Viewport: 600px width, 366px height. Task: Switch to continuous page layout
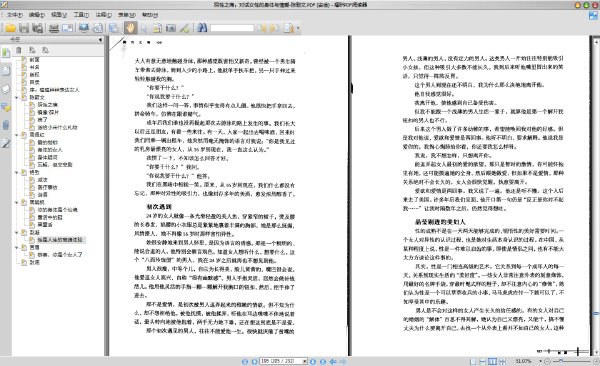[483, 361]
